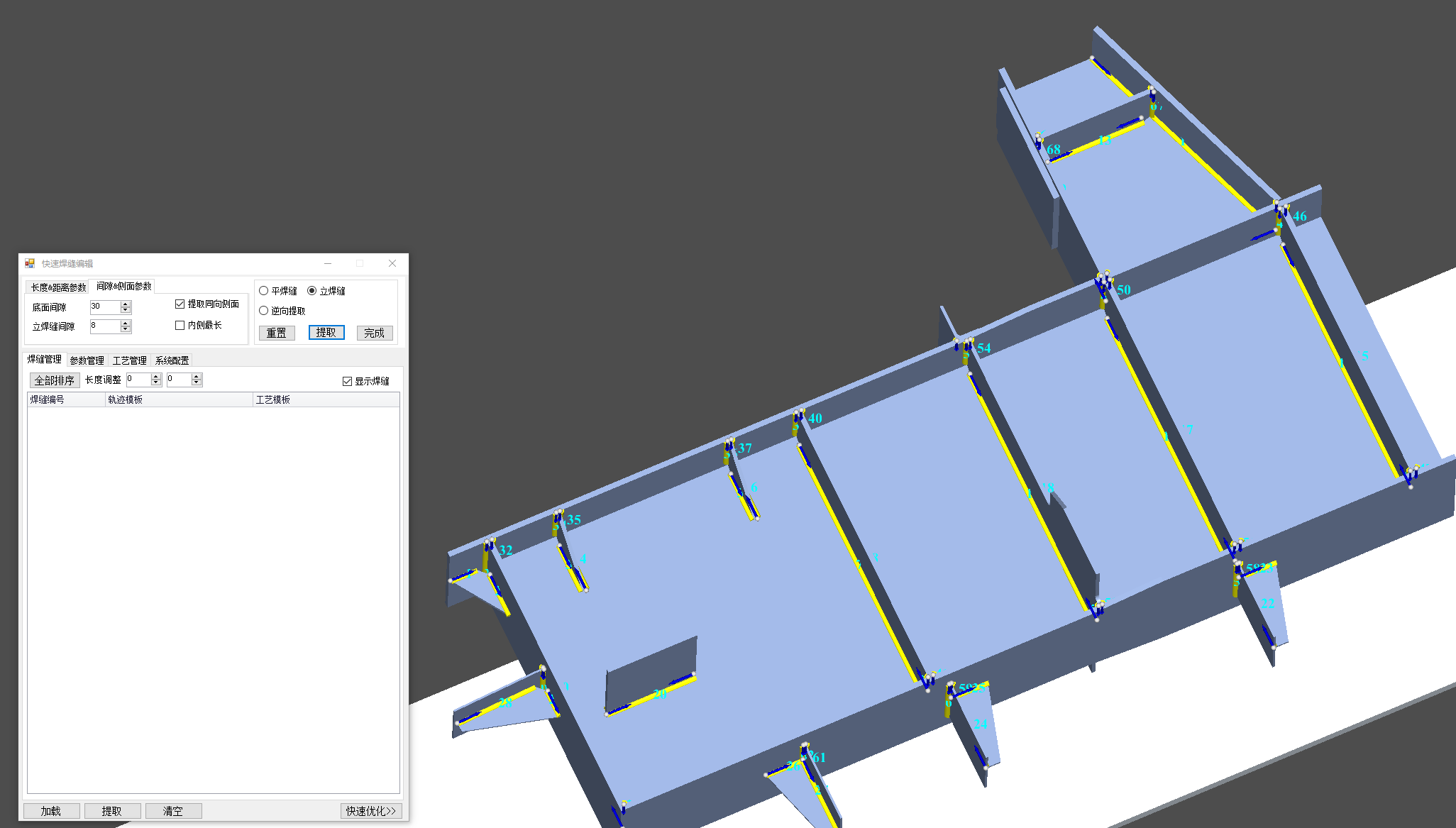Click the 快速优化>> button

370,811
